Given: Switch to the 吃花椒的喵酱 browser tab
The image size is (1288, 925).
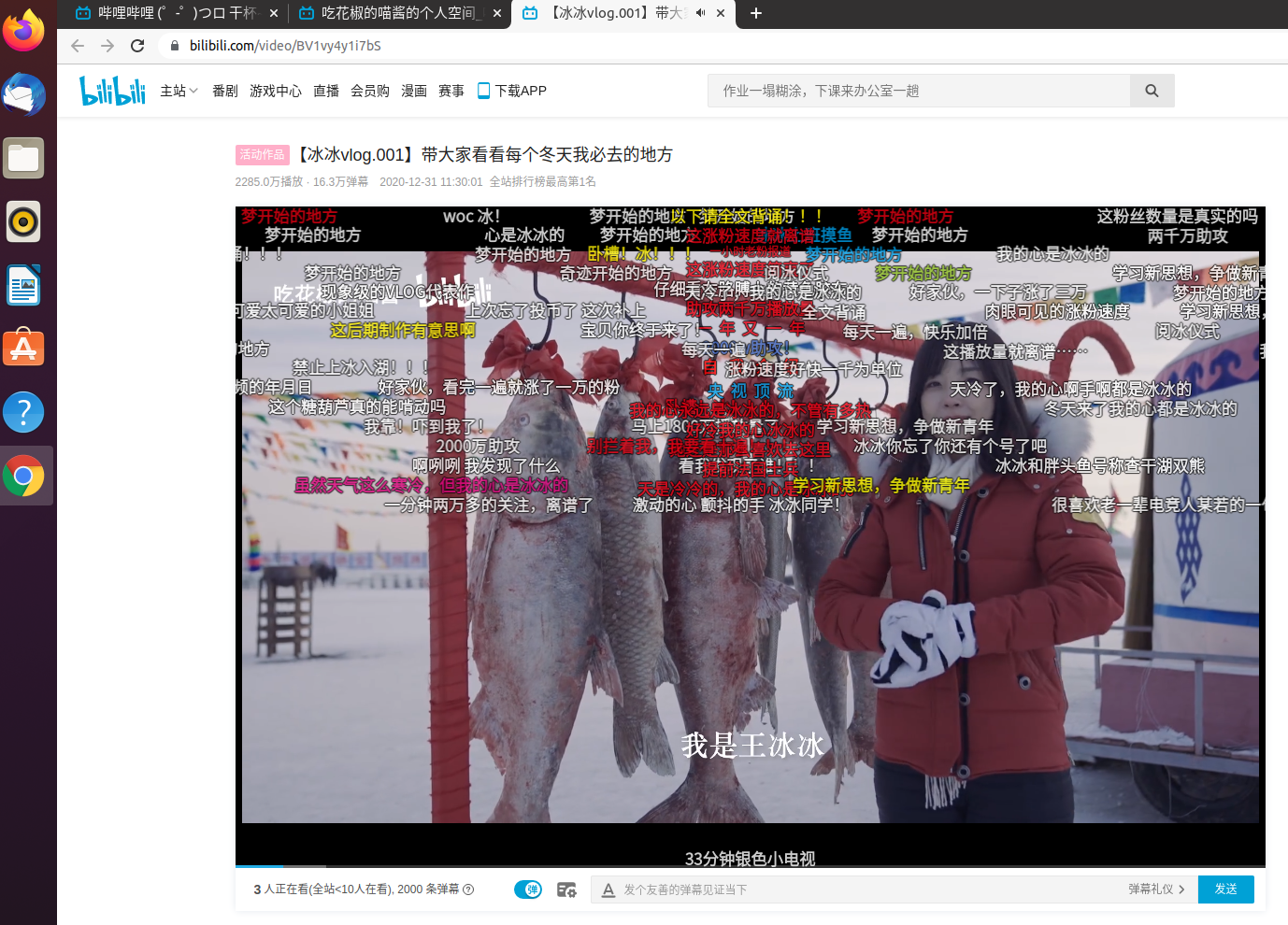Looking at the screenshot, I should [393, 13].
